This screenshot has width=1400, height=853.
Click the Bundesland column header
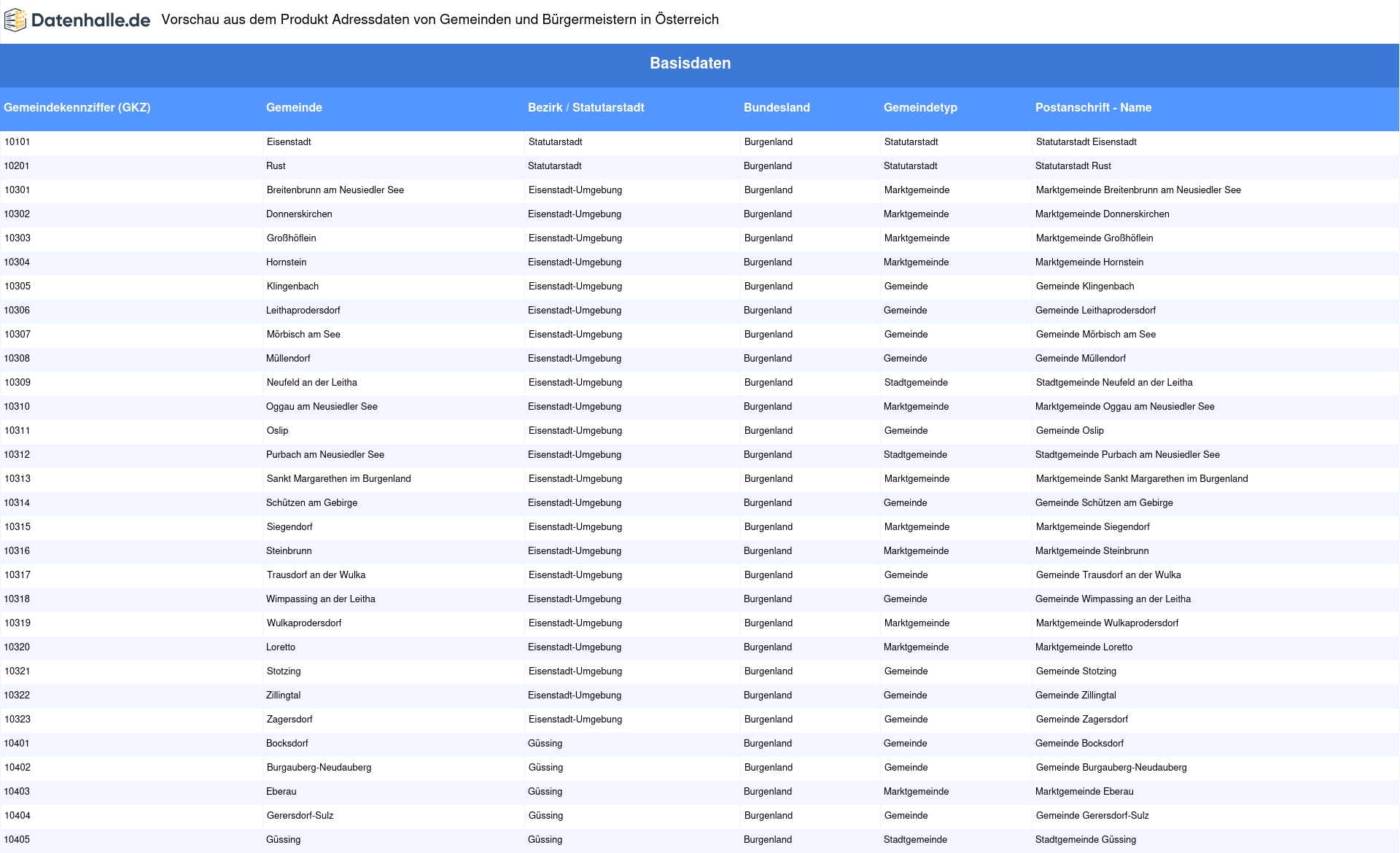(x=777, y=108)
